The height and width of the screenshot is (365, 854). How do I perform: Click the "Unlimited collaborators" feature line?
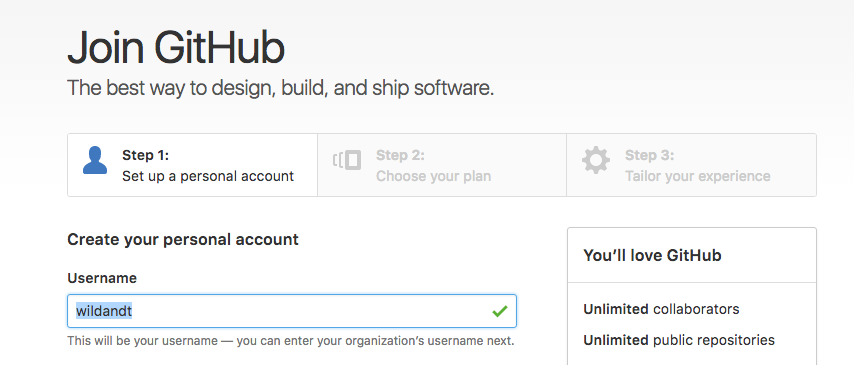coord(661,309)
